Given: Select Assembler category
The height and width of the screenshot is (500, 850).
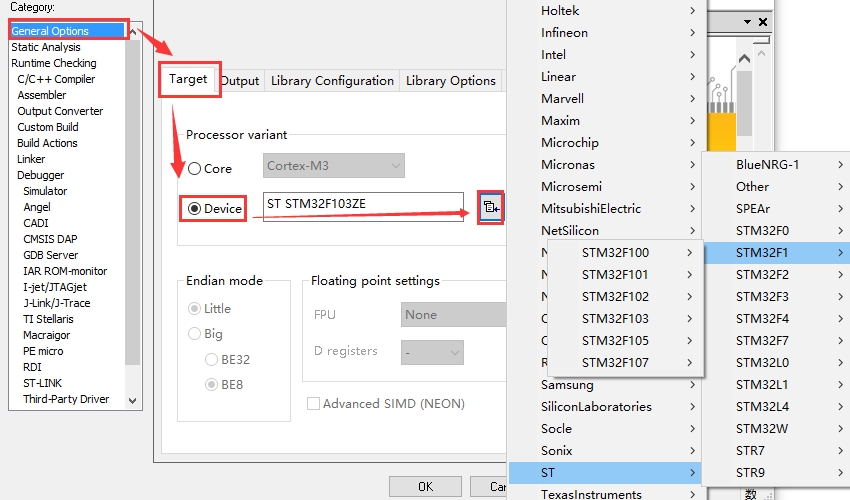Looking at the screenshot, I should (41, 95).
